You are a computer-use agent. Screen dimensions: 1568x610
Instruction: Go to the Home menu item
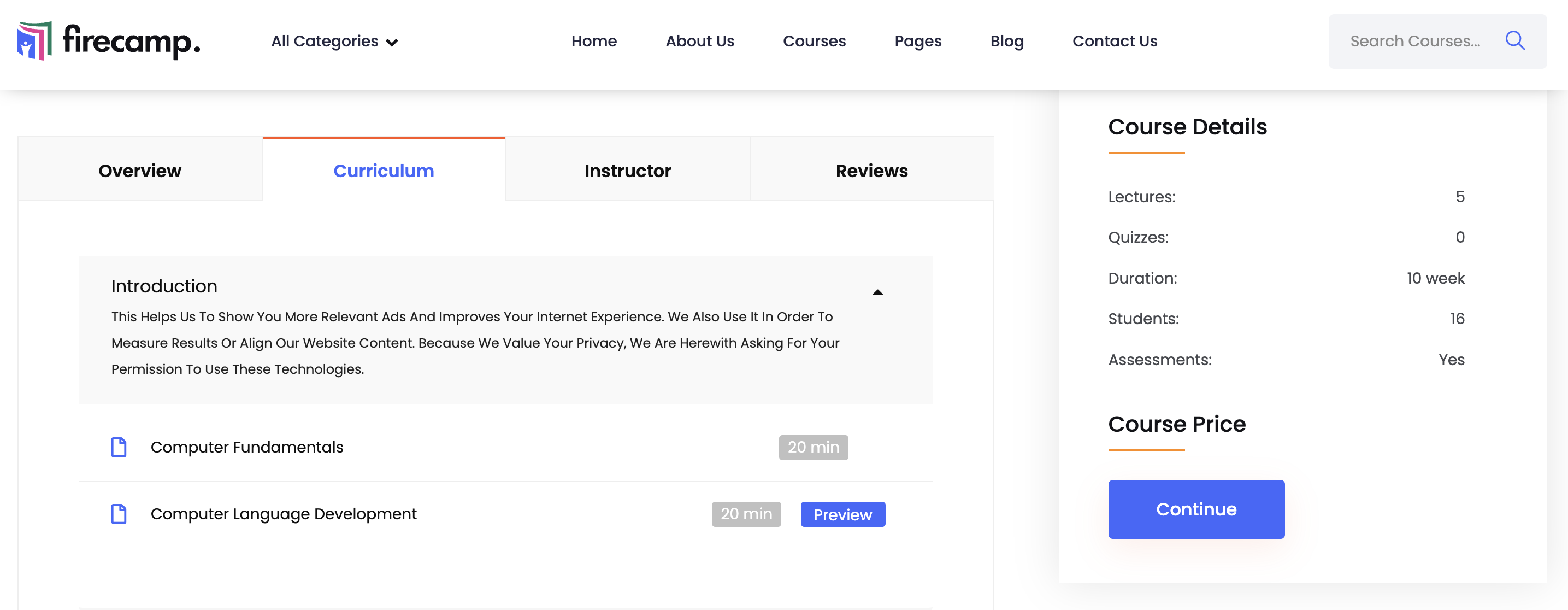click(x=593, y=42)
